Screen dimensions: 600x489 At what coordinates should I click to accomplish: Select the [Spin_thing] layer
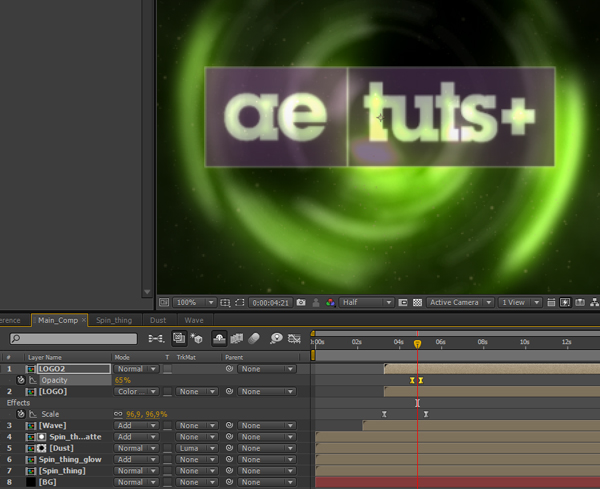tap(62, 471)
